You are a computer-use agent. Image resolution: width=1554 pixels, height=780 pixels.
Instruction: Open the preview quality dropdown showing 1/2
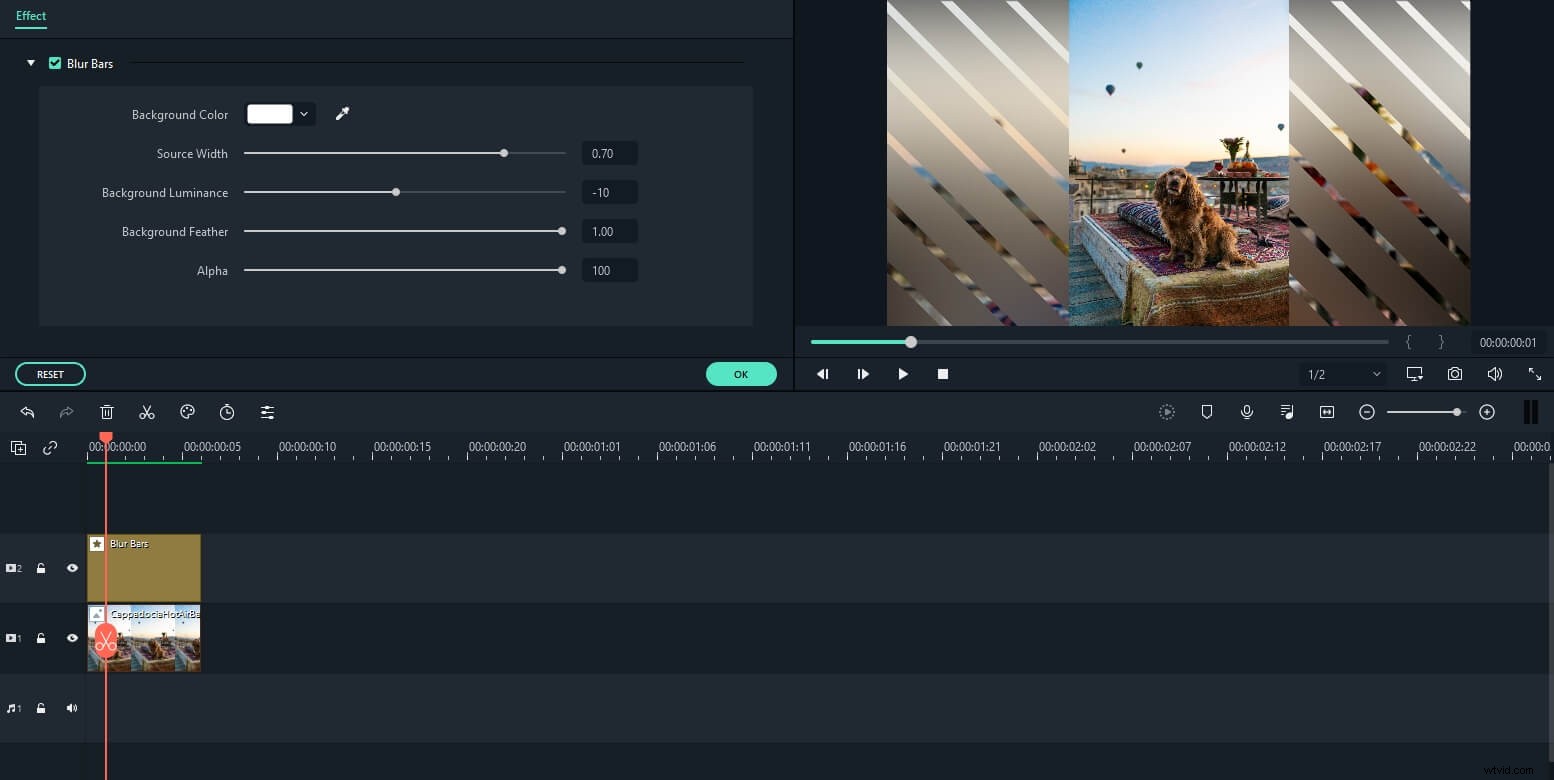pos(1341,373)
